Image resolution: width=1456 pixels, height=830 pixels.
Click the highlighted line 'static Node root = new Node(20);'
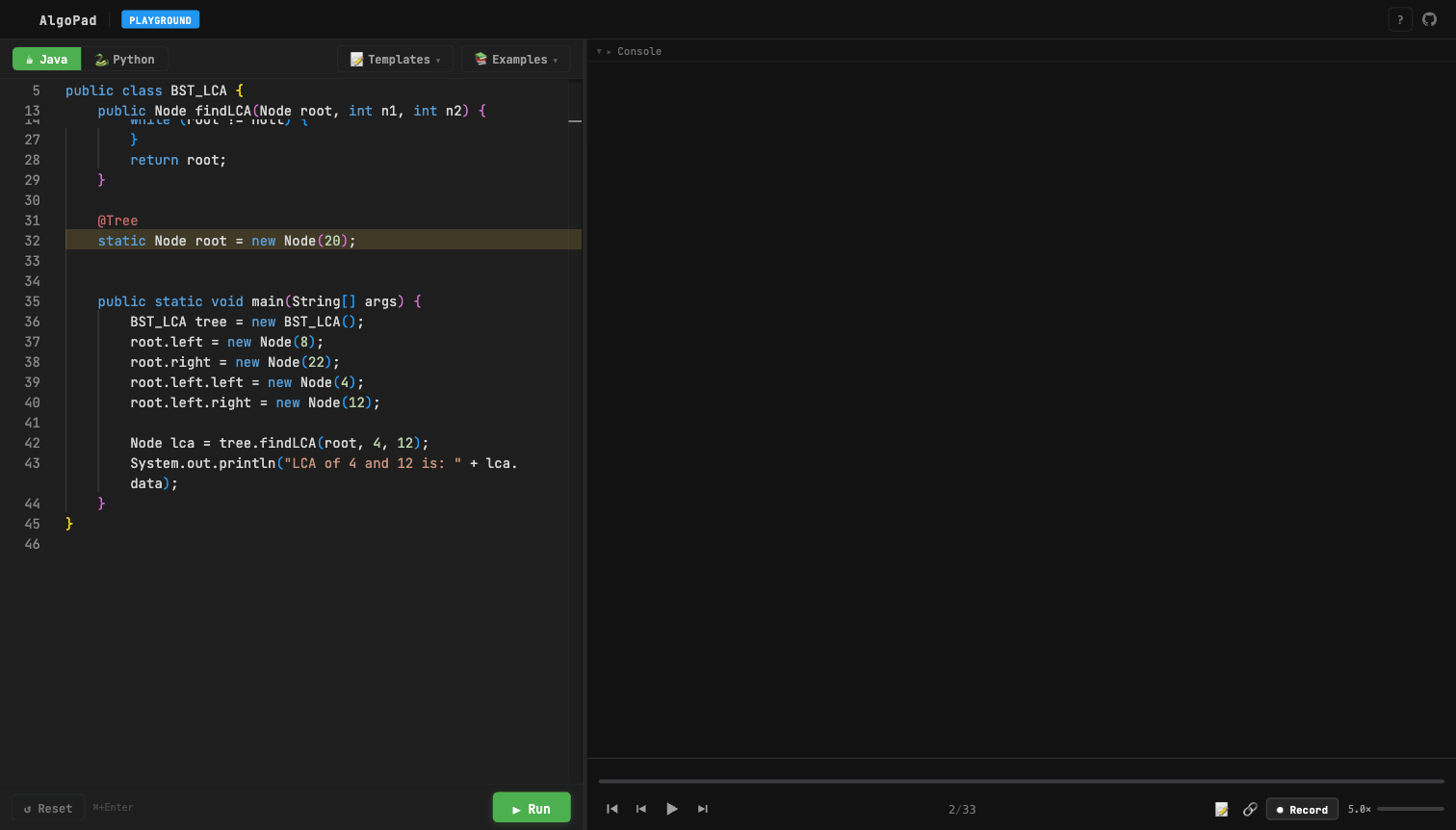[324, 240]
